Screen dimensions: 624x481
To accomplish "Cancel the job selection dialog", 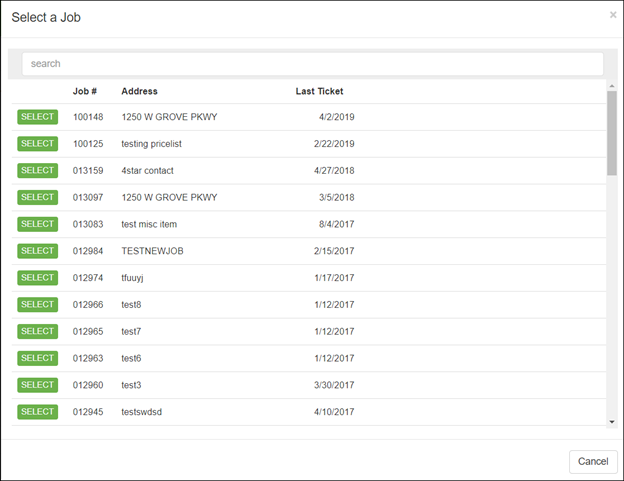I will tap(592, 461).
